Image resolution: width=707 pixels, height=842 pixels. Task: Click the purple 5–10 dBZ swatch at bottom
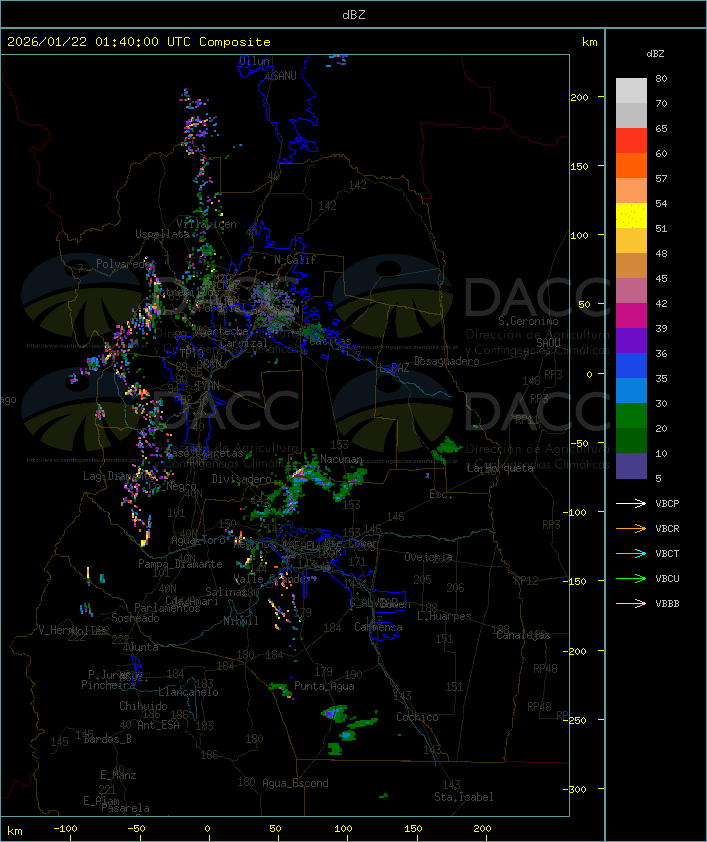coord(631,466)
